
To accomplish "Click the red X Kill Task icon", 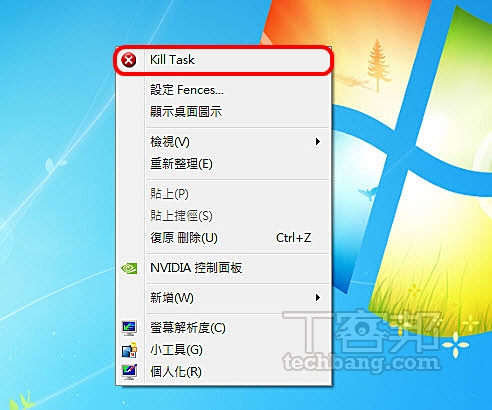I will coord(128,60).
